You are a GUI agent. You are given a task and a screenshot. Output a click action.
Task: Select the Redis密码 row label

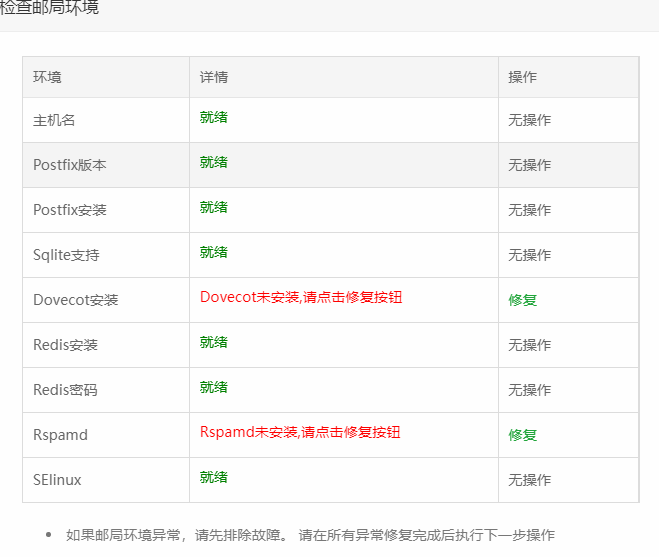(x=66, y=390)
